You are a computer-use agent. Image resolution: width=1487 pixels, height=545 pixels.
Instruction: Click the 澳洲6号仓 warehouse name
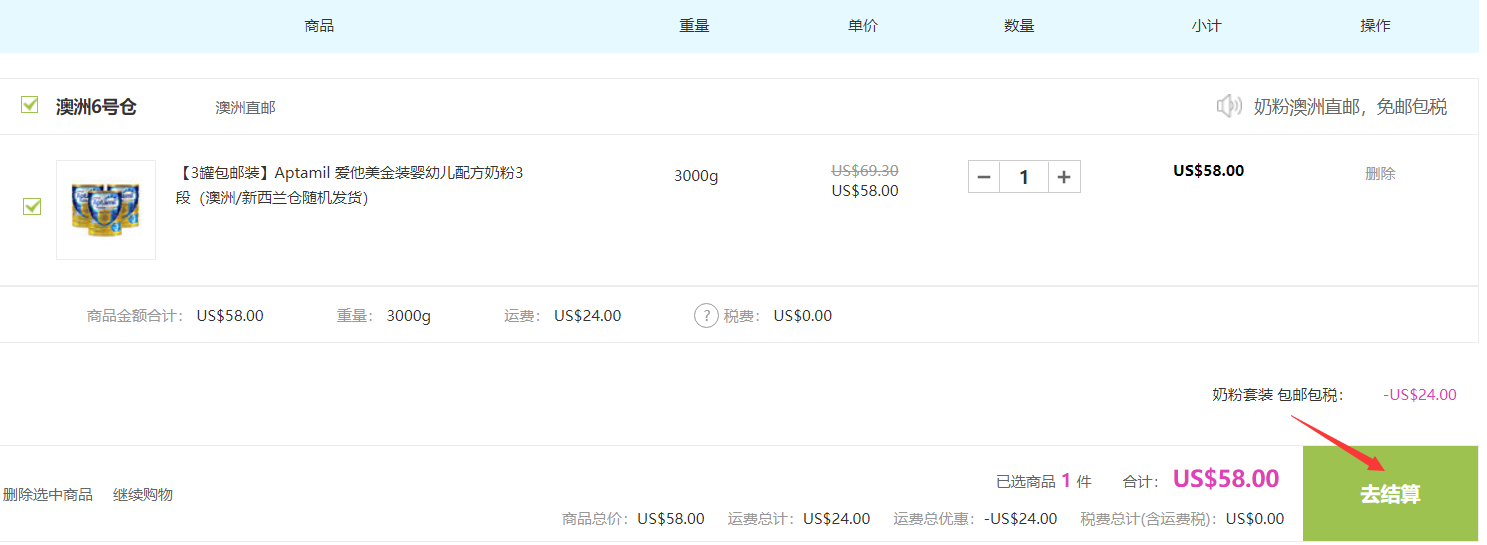tap(96, 107)
